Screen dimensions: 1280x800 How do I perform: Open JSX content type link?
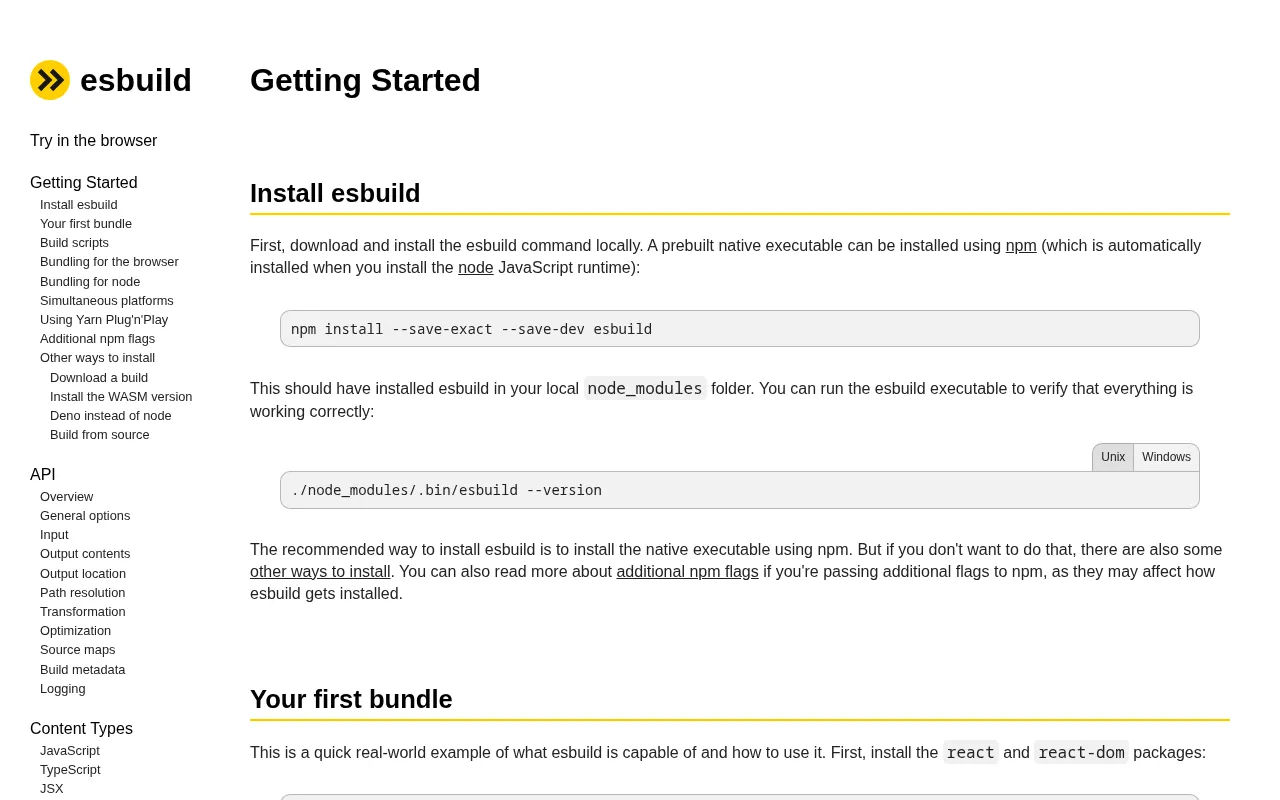[51, 789]
